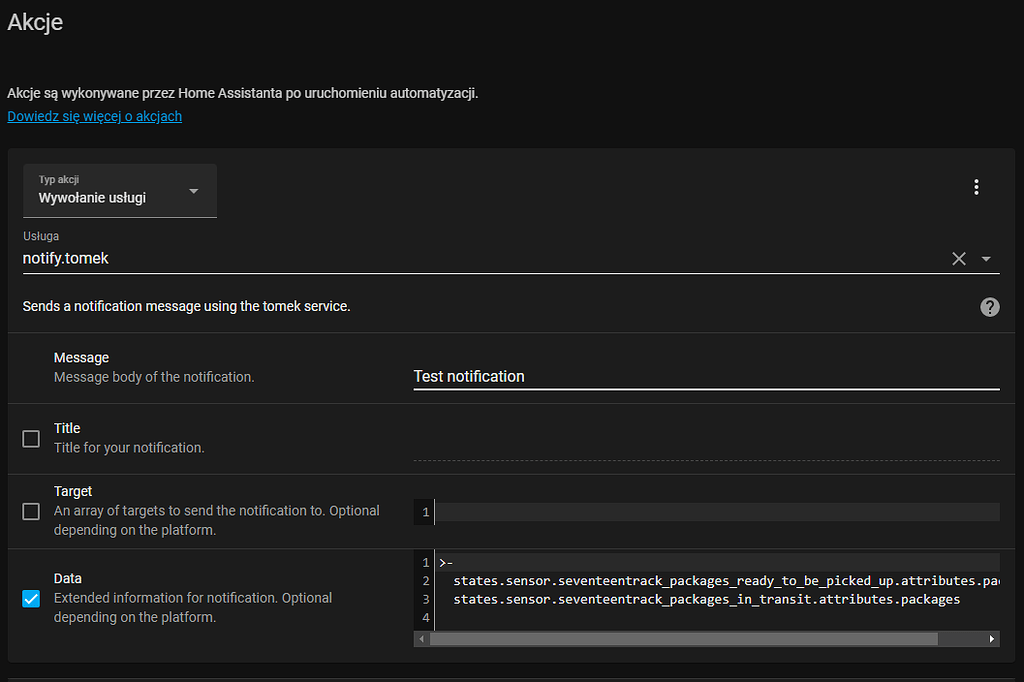Open the help icon for tomek service
Image resolution: width=1024 pixels, height=682 pixels.
[x=989, y=307]
